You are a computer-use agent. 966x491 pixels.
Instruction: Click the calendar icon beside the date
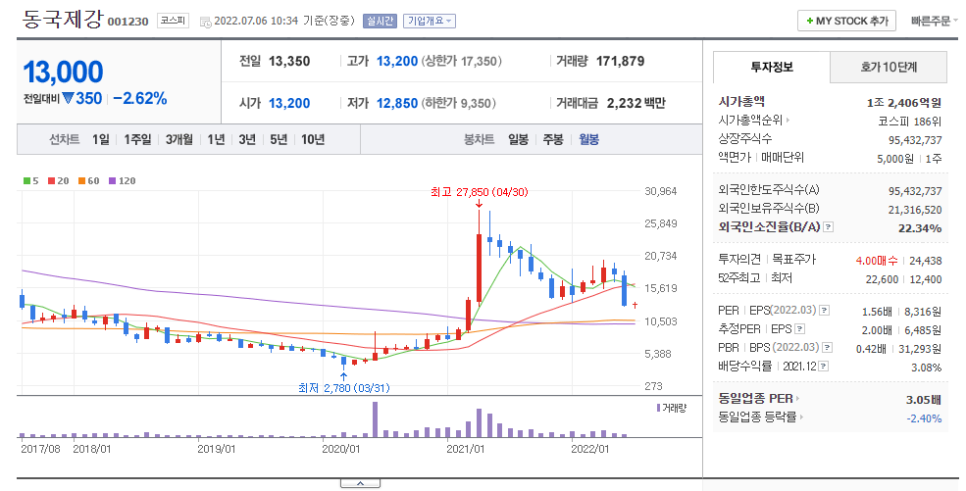click(x=205, y=22)
